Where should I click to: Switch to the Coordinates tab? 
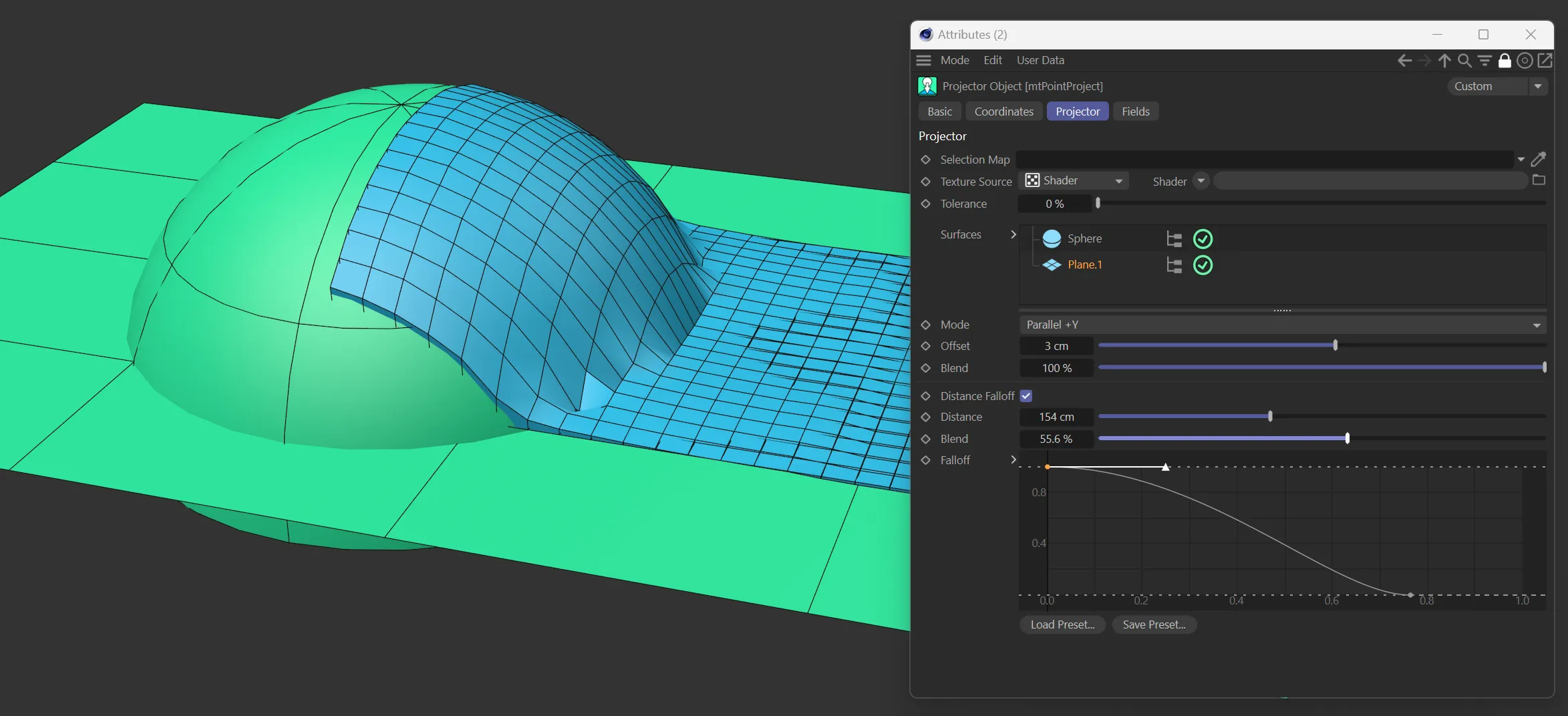(x=1003, y=112)
